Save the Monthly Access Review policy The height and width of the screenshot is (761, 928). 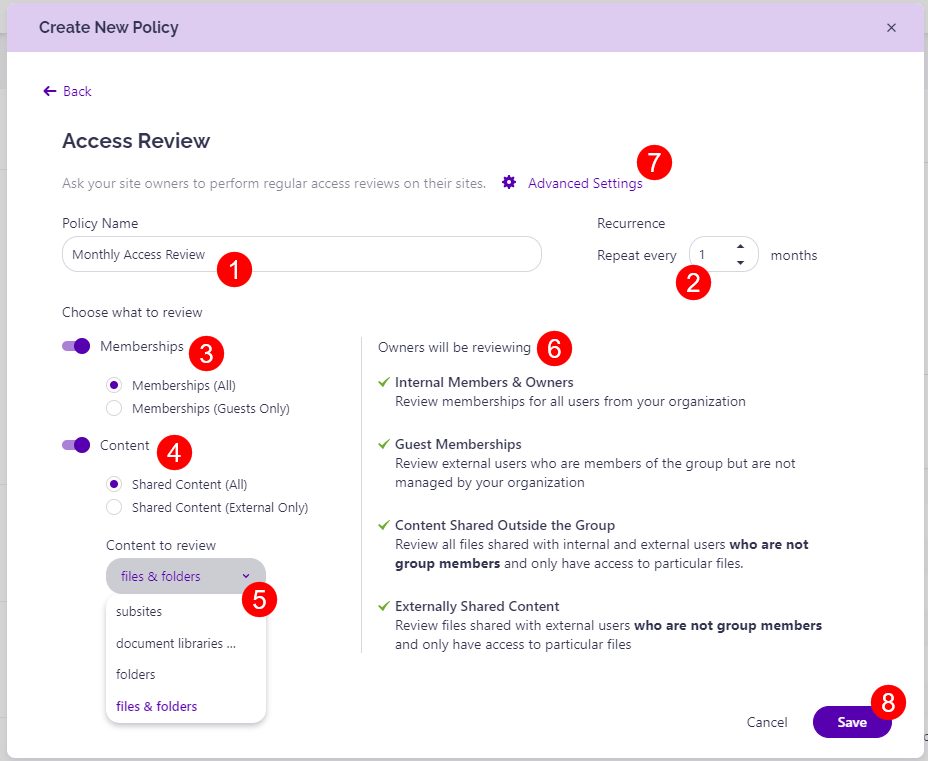coord(852,721)
